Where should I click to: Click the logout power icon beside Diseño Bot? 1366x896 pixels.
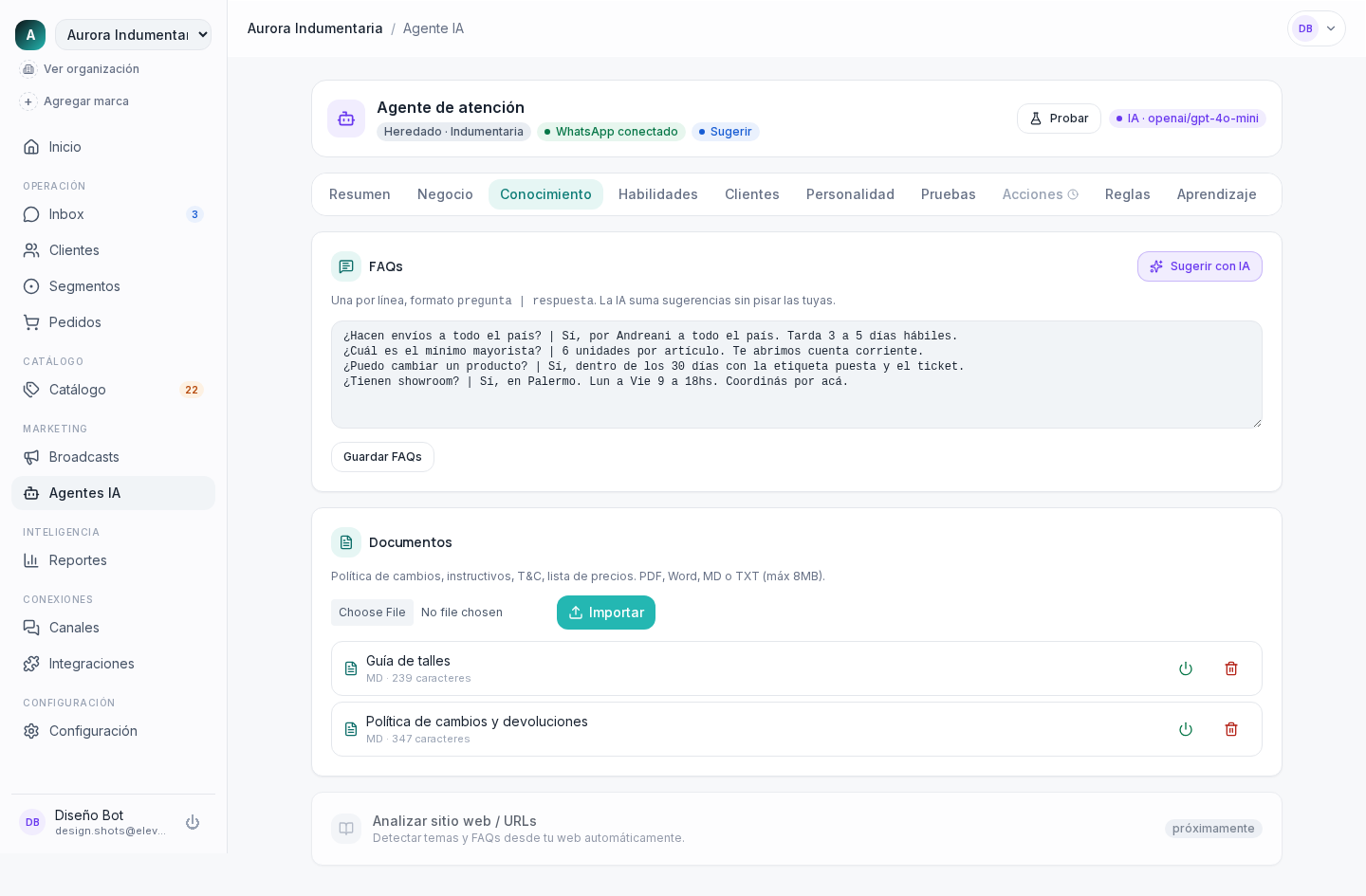pyautogui.click(x=193, y=822)
